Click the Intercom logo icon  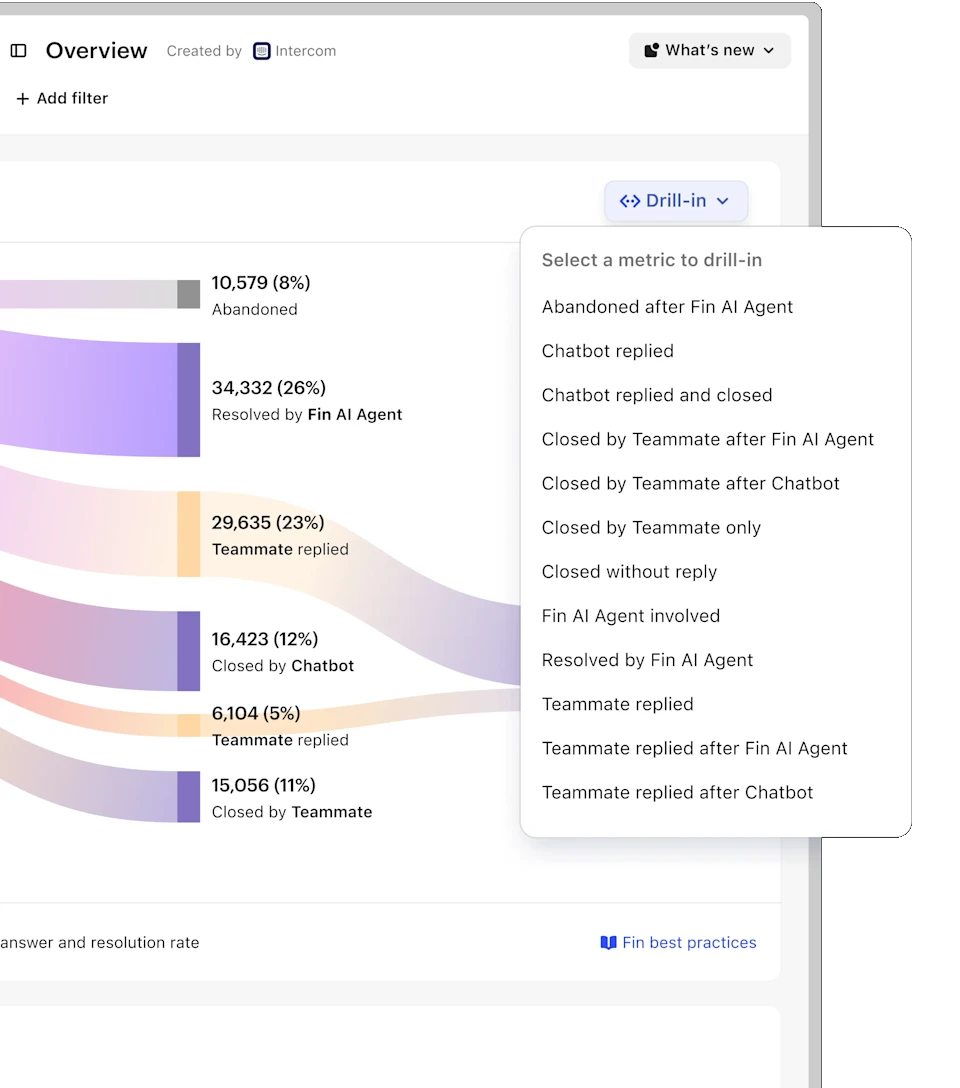point(262,51)
